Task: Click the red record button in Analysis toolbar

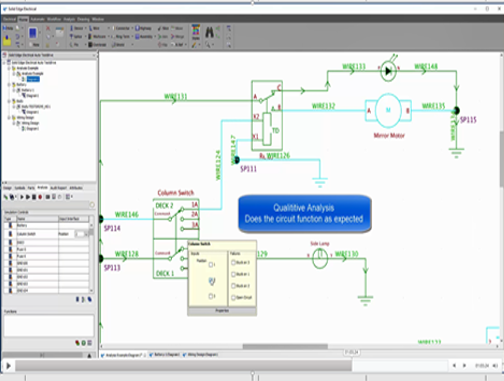Action: [40, 197]
